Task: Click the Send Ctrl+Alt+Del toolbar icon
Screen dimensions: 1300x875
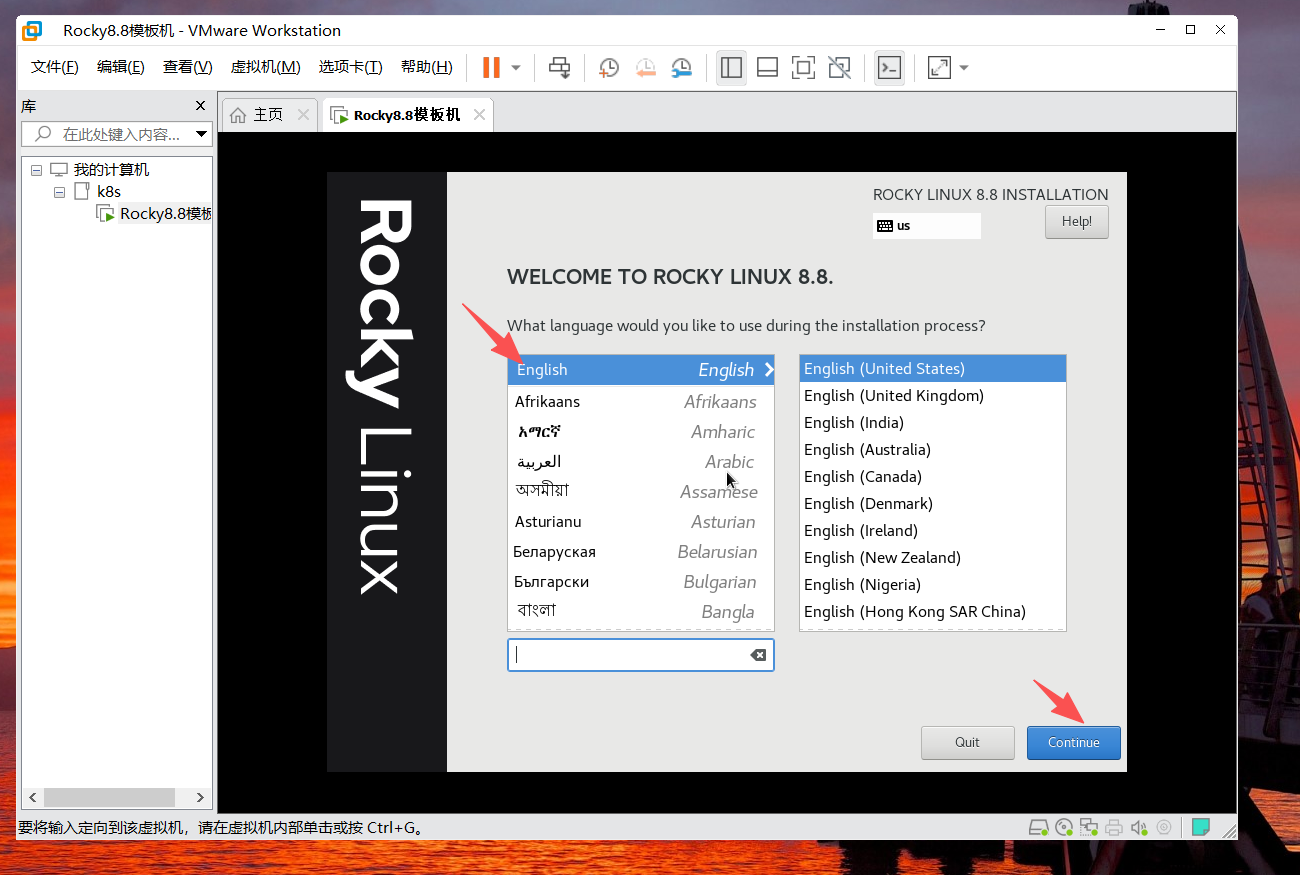Action: pos(560,67)
